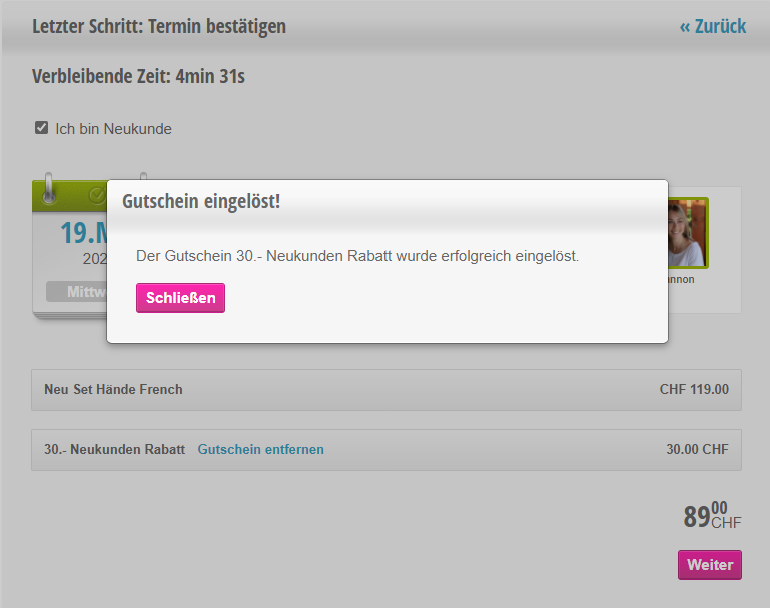770x608 pixels.
Task: Click the 'Ich bin Neukunde' label text
Action: (113, 129)
